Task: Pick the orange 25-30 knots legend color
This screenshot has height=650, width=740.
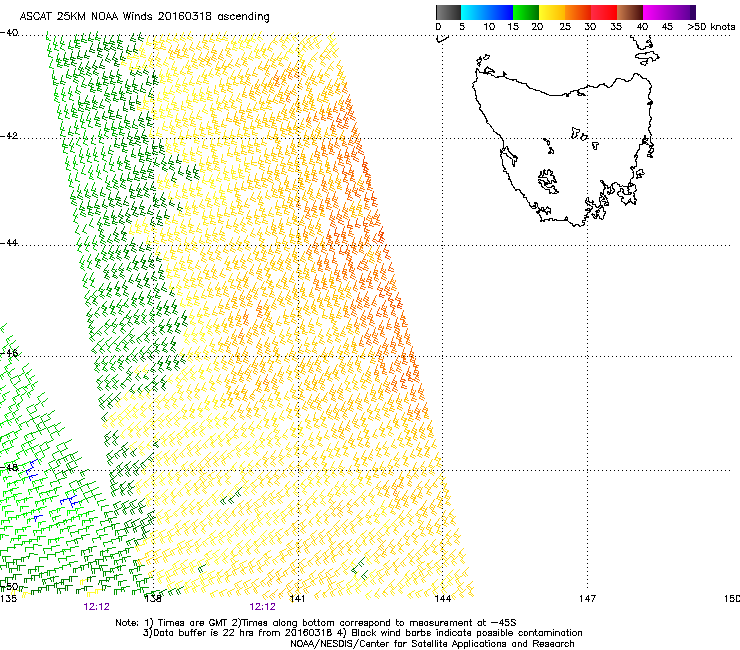Action: click(578, 12)
